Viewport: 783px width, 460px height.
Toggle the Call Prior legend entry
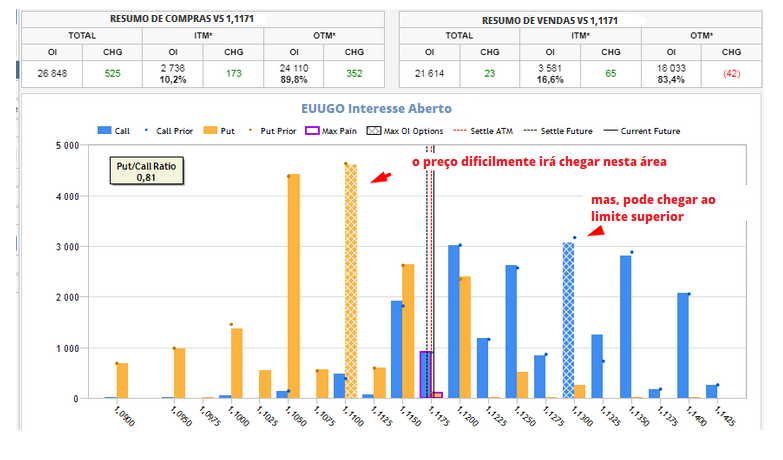point(171,131)
